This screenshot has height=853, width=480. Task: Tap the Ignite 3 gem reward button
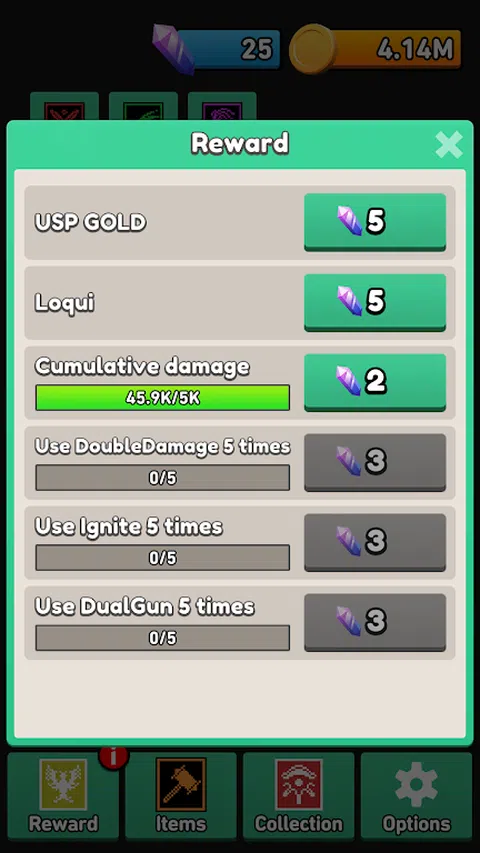(x=375, y=542)
